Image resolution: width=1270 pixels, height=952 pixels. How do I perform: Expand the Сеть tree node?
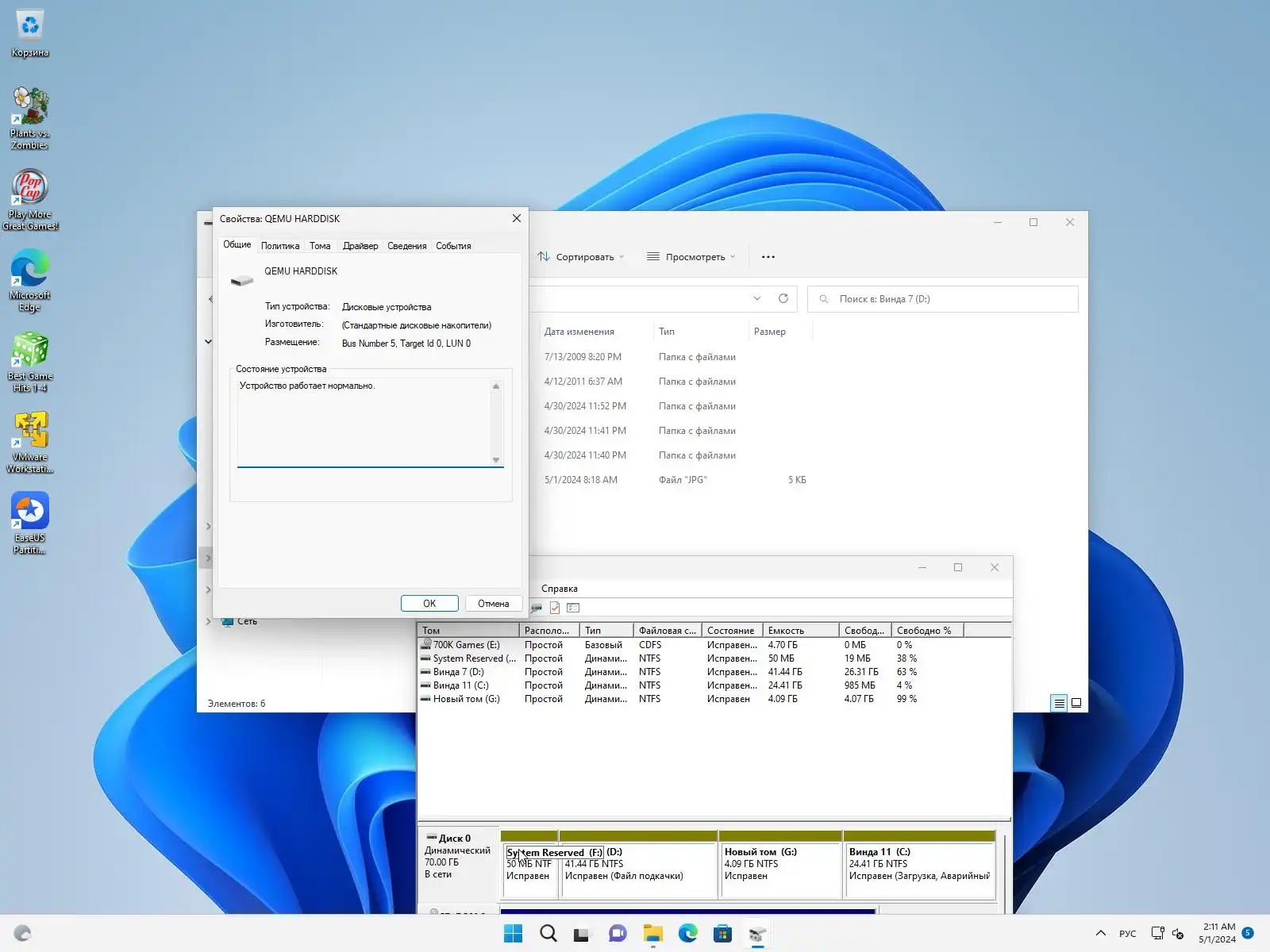coord(209,621)
